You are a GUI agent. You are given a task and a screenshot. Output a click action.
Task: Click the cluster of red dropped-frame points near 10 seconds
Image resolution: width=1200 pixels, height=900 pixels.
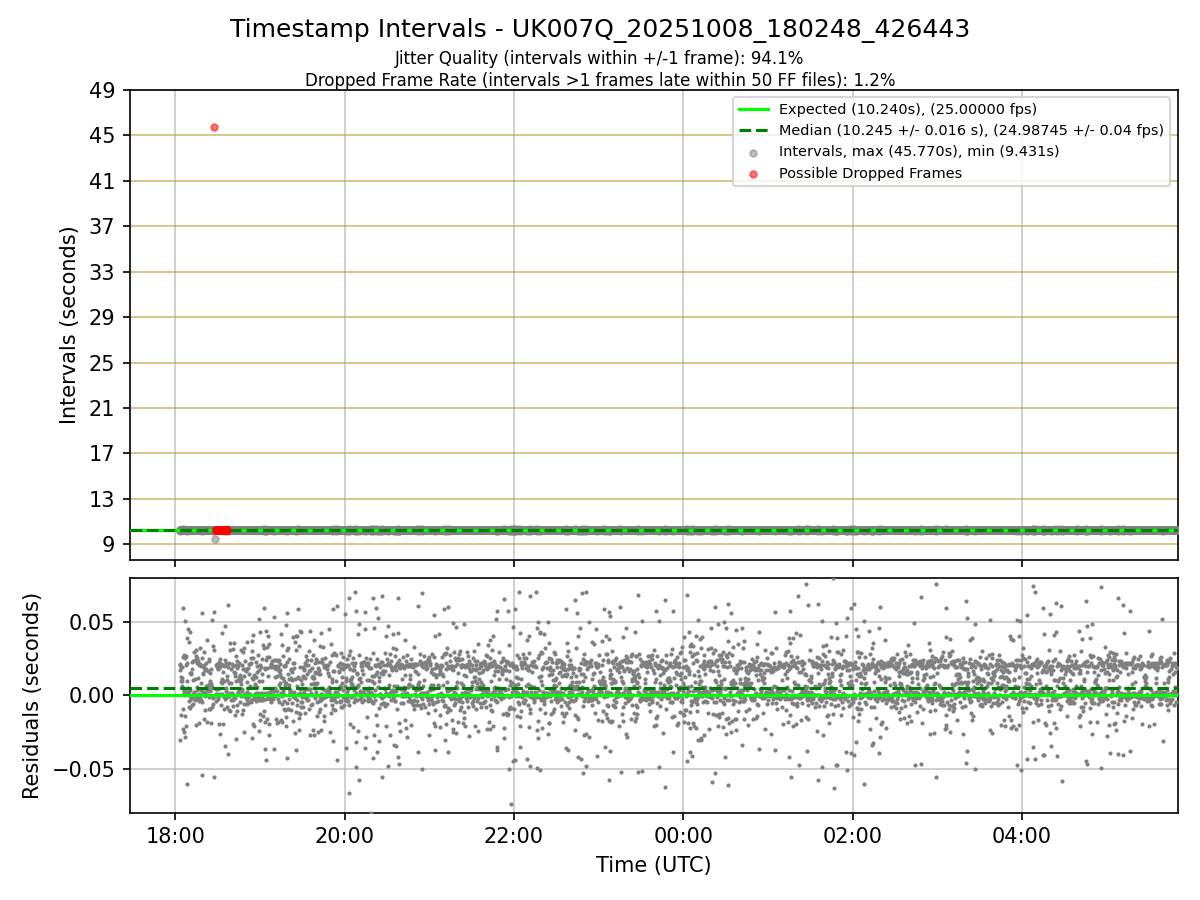[222, 530]
